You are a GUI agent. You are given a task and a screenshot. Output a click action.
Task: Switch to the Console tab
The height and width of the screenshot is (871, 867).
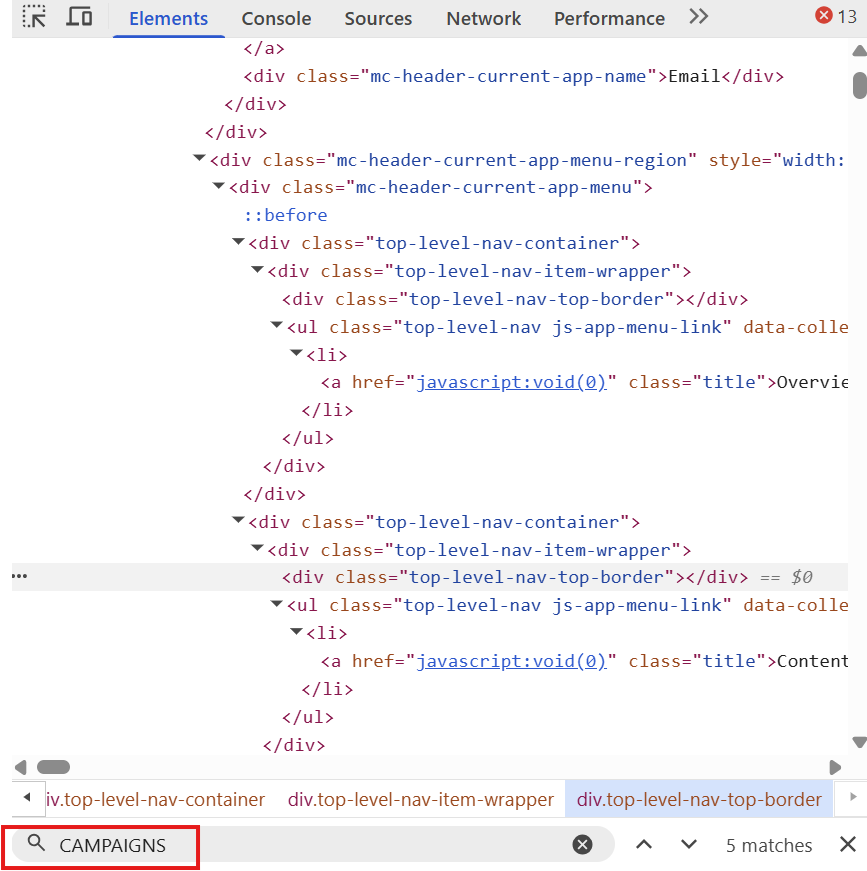click(x=276, y=18)
